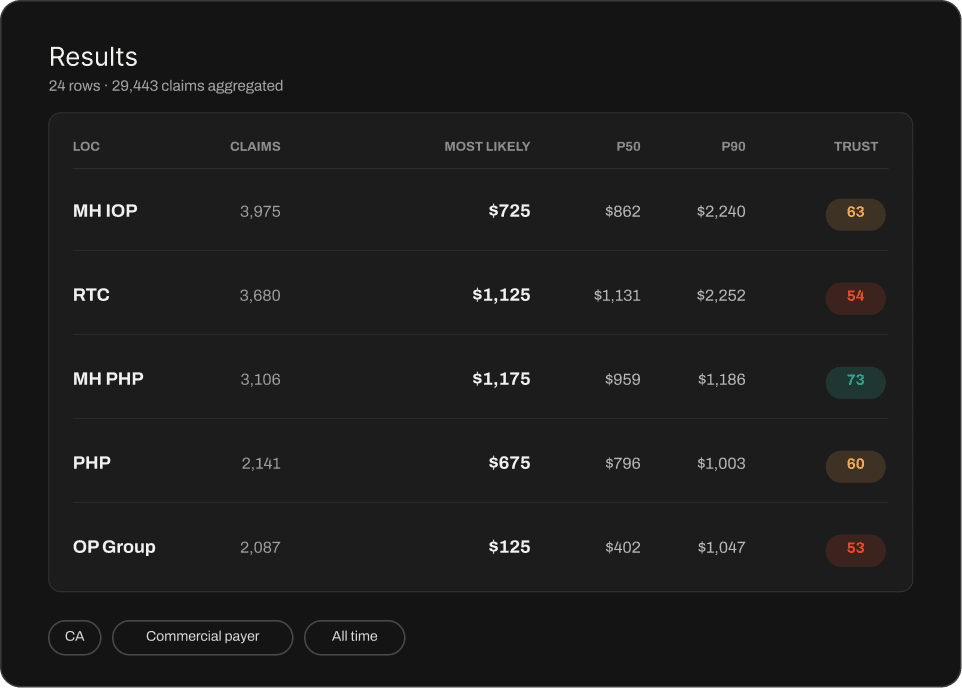Click trust score badge 53
The width and height of the screenshot is (962, 688).
[x=856, y=551]
